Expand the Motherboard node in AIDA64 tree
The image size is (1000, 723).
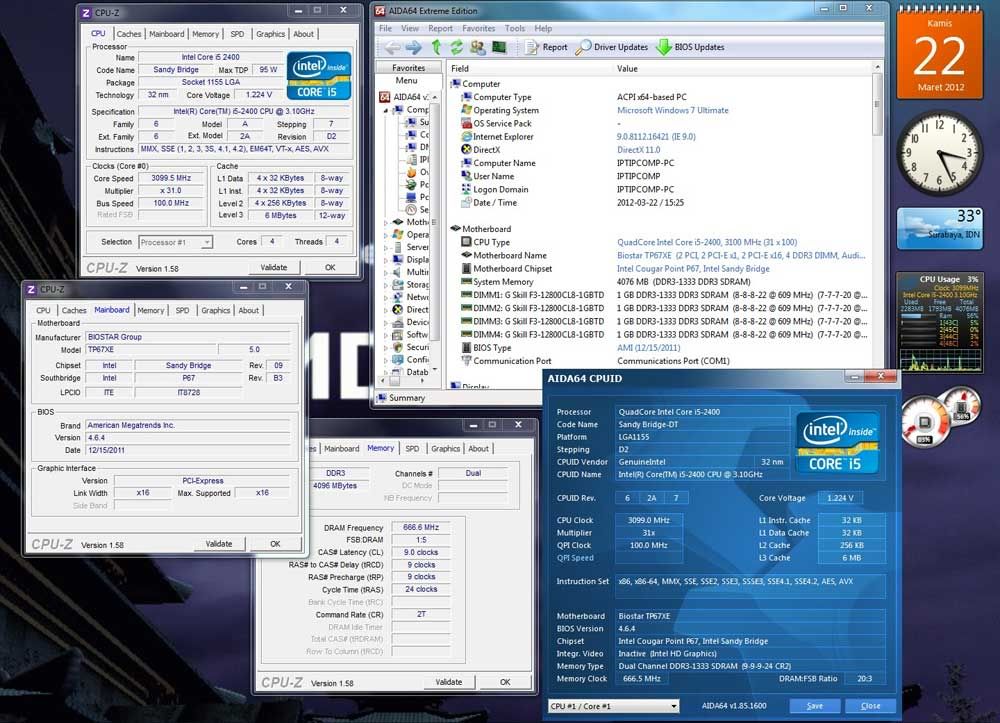(385, 223)
